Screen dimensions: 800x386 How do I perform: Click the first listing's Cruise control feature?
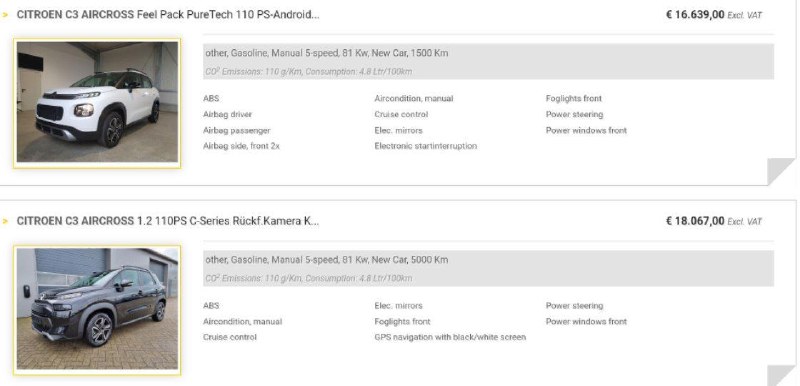[401, 115]
